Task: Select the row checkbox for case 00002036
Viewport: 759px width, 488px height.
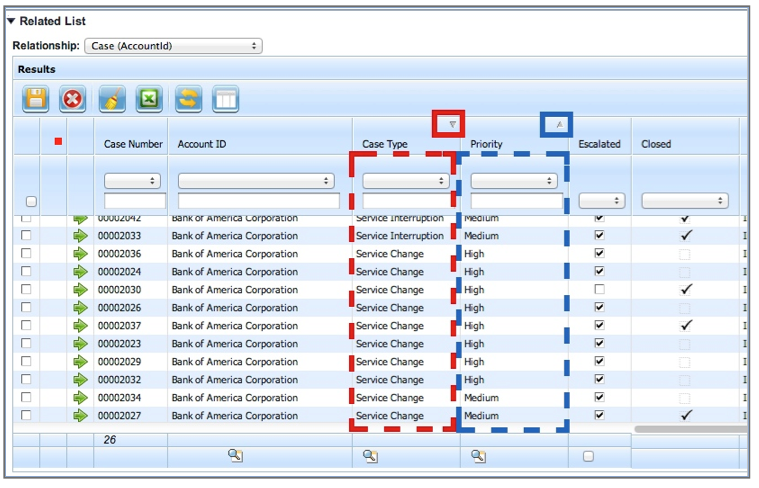Action: 26,253
